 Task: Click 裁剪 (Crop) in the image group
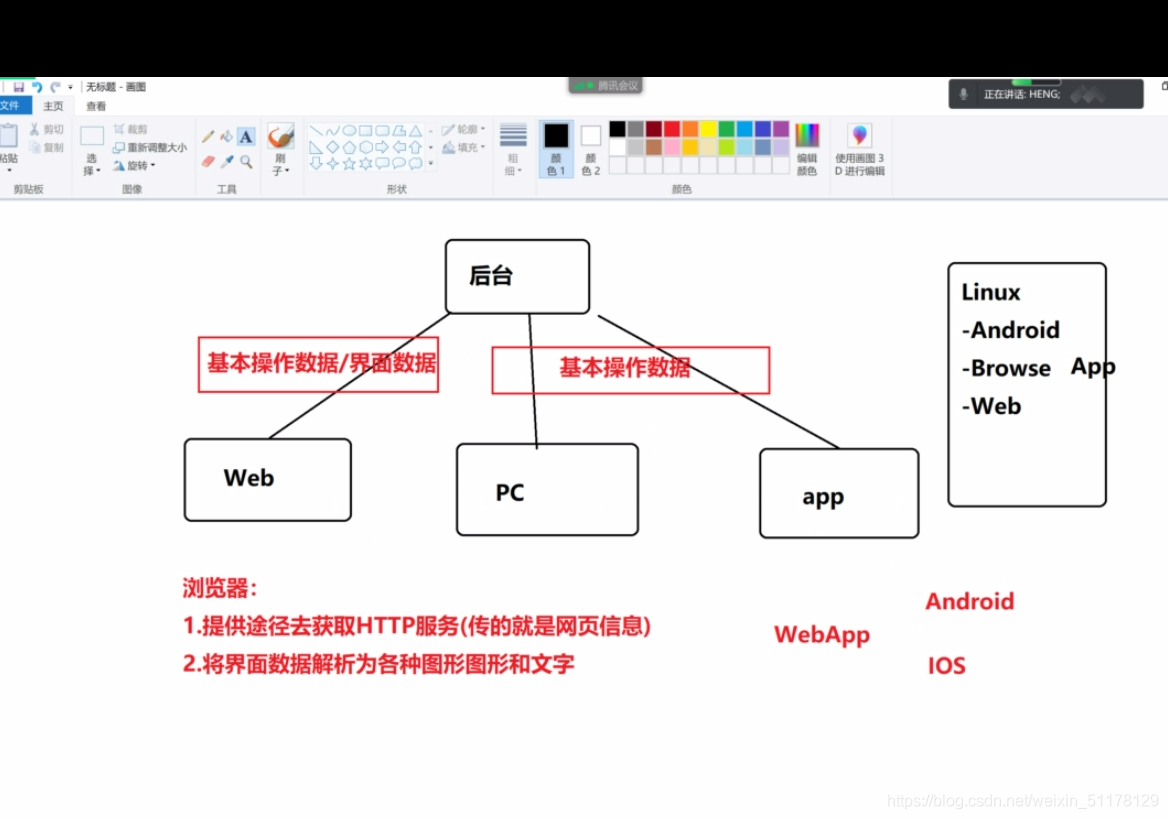131,130
